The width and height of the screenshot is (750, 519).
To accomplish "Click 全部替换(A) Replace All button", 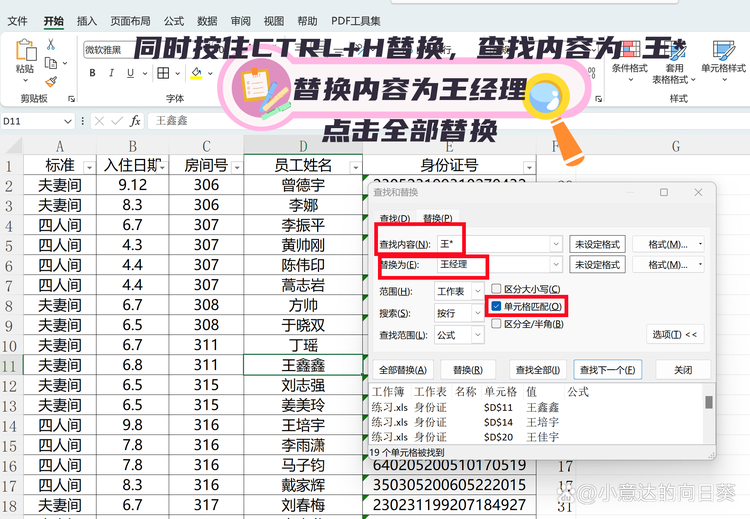I will [x=403, y=370].
